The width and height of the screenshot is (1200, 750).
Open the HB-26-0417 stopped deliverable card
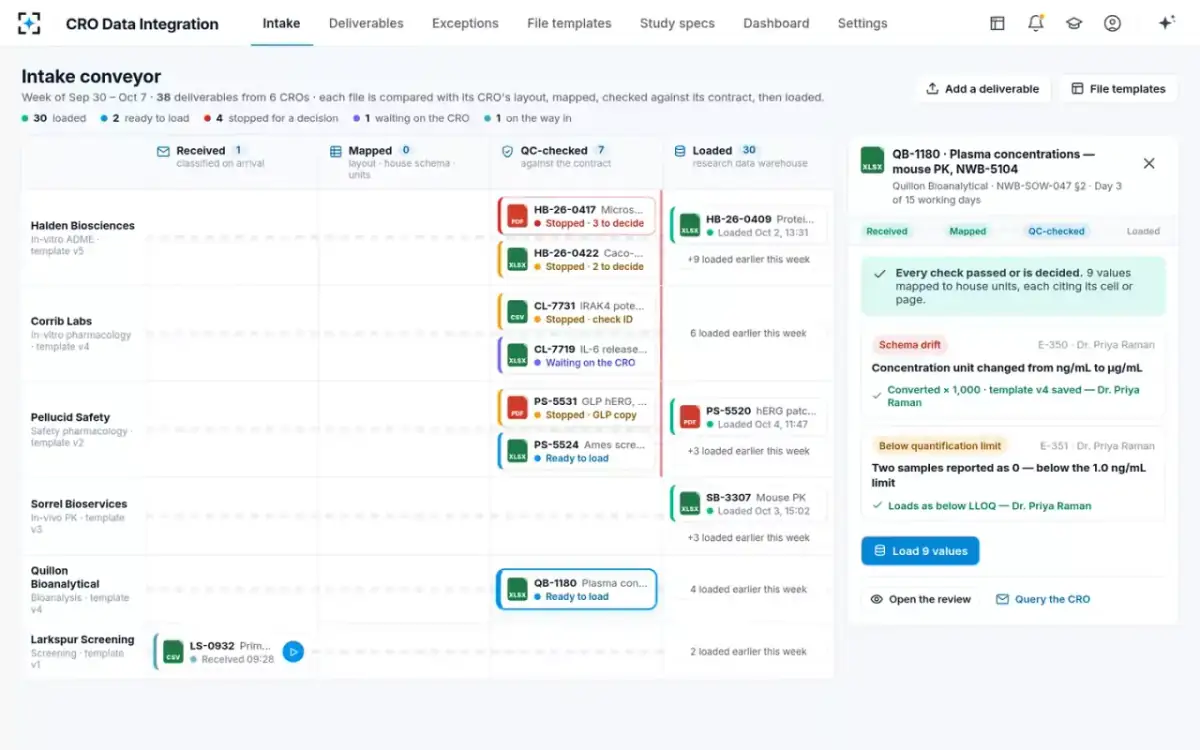(577, 216)
